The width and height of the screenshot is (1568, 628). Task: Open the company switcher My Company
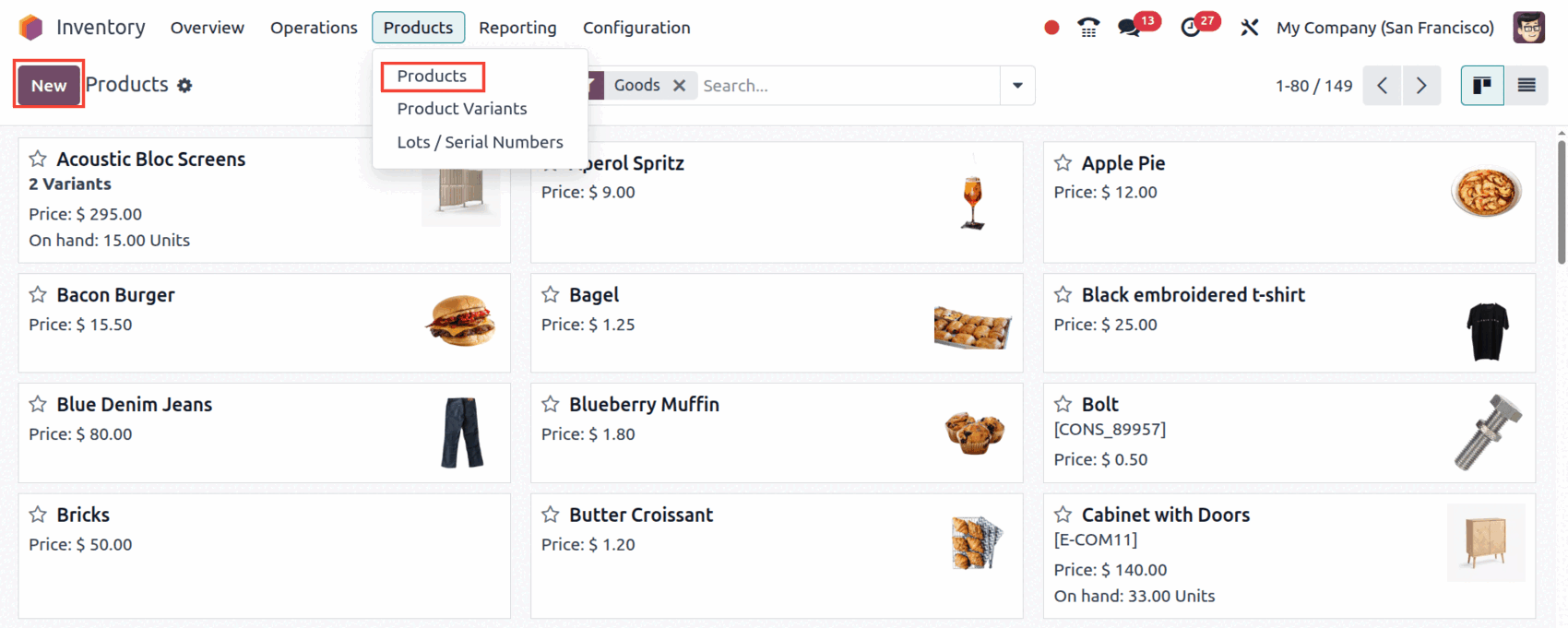(1384, 28)
